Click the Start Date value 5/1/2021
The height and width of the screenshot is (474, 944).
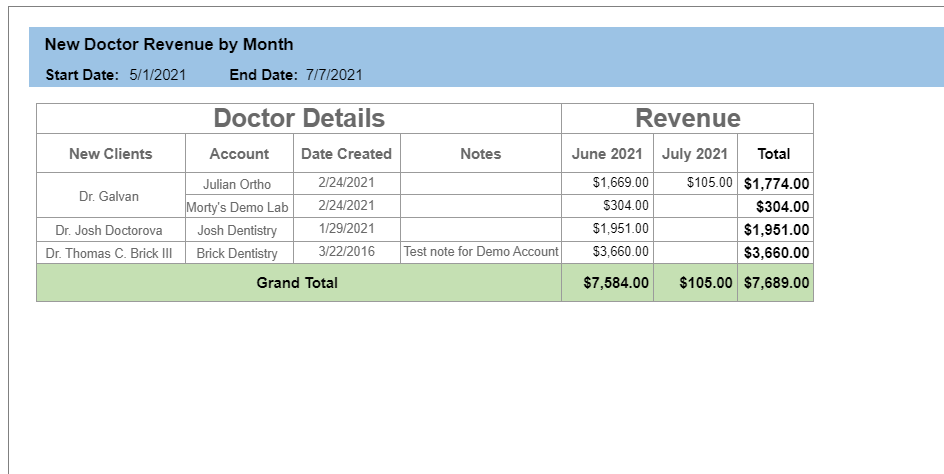[x=158, y=75]
